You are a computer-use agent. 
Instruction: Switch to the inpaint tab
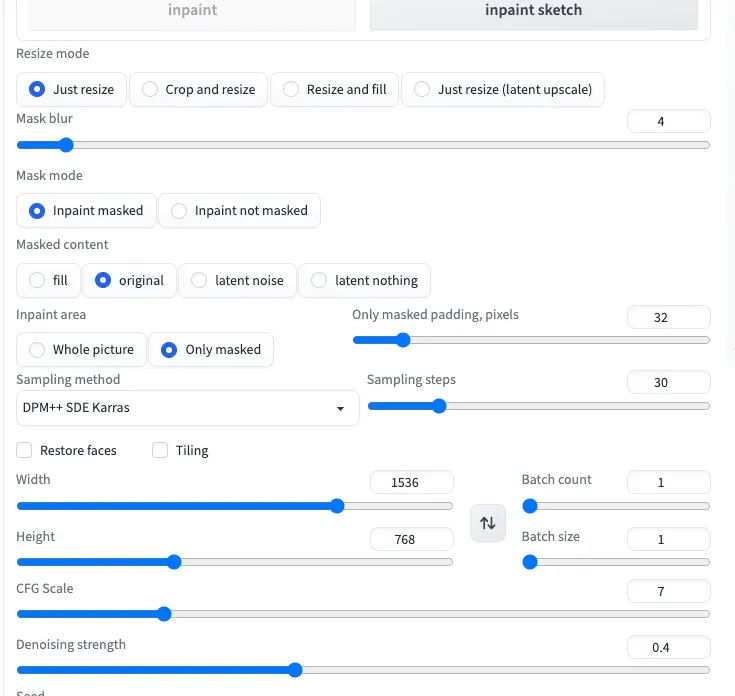(x=191, y=11)
